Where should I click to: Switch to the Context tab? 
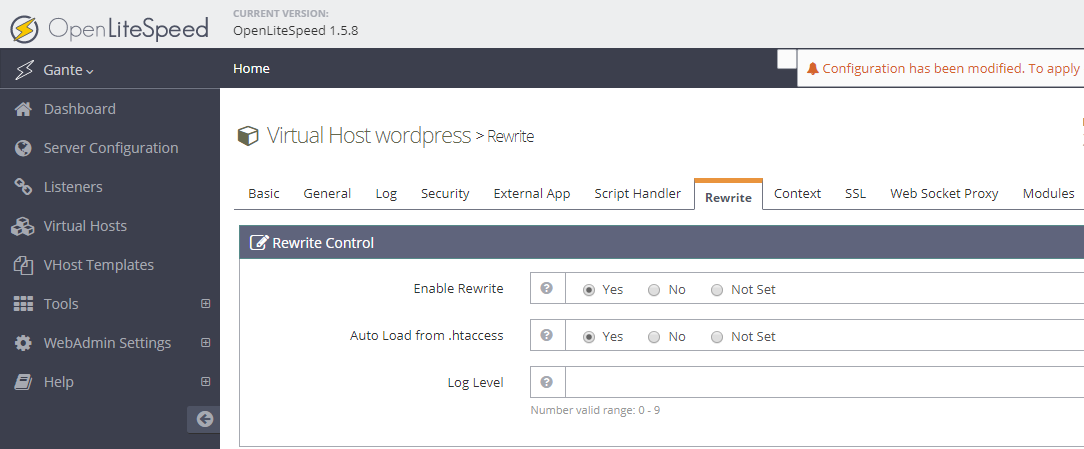[797, 194]
